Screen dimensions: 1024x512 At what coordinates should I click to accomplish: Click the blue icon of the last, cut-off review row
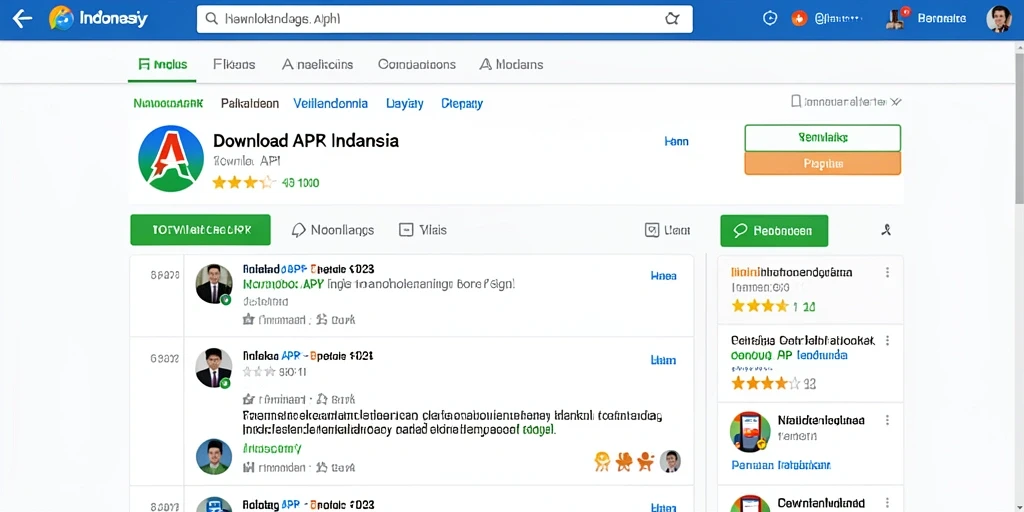pos(214,505)
